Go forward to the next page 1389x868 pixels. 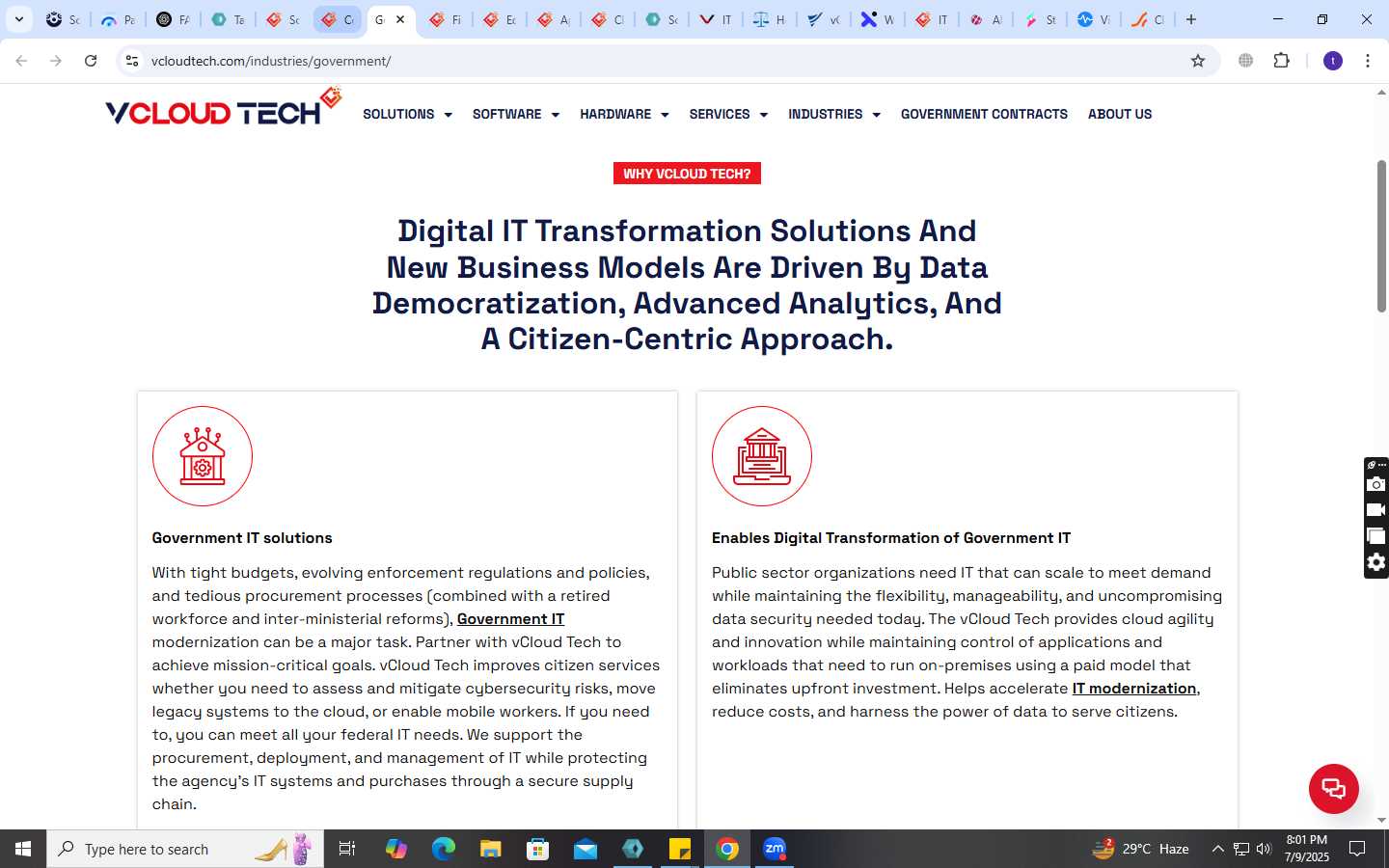click(x=56, y=61)
